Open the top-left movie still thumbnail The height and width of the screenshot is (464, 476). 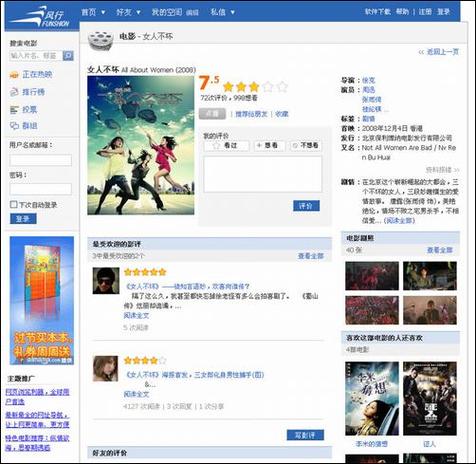point(372,276)
